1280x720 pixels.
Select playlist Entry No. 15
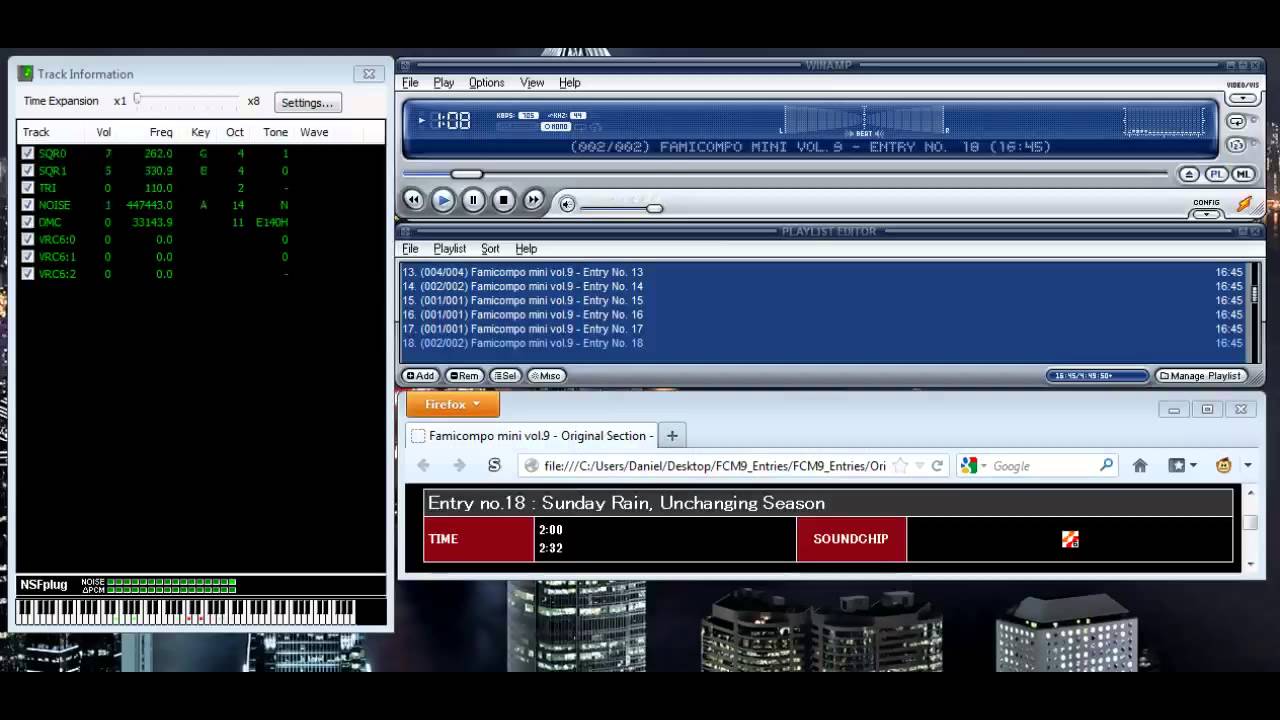[825, 300]
